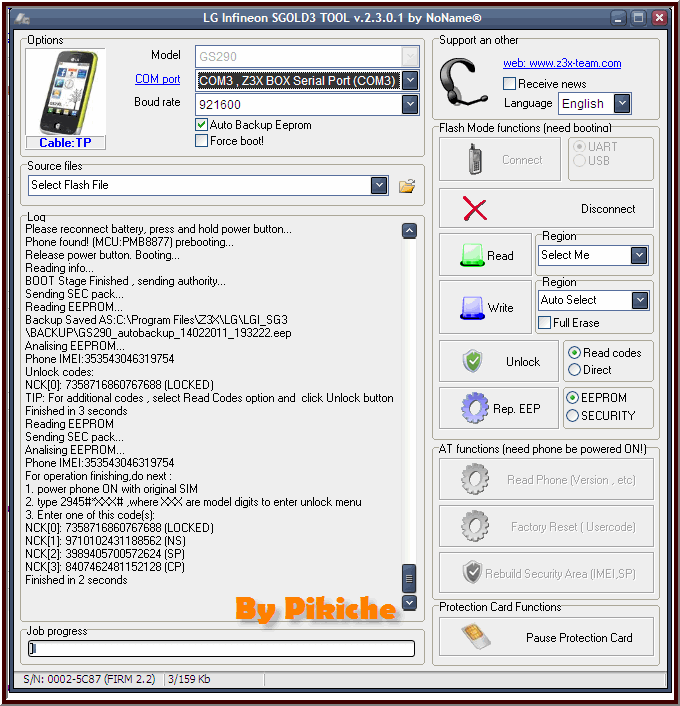Select the UART connection radio button

[579, 146]
